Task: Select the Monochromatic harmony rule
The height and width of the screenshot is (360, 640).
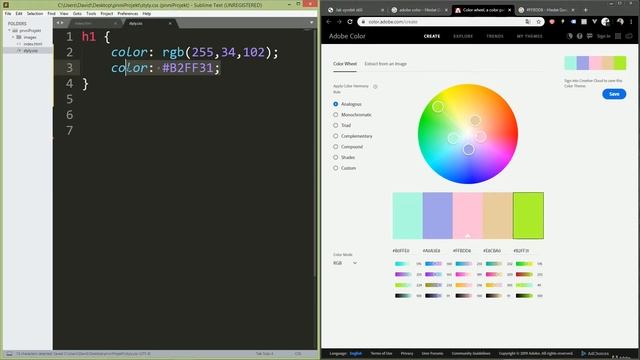Action: tap(336, 115)
